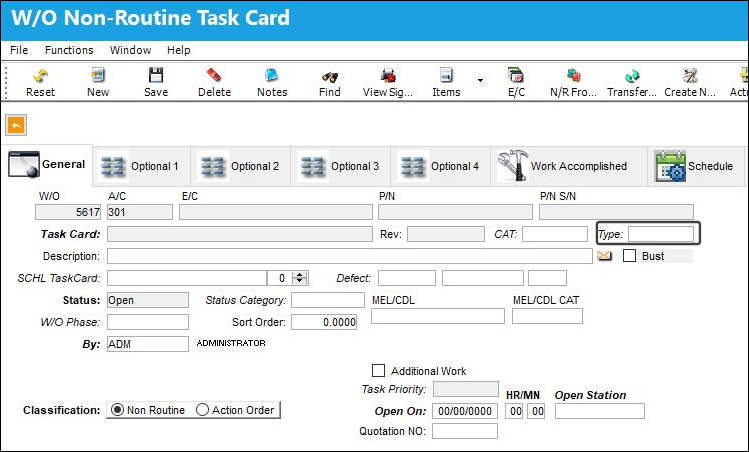Switch to the Optional 4 tab
Image resolution: width=749 pixels, height=452 pixels.
(440, 166)
